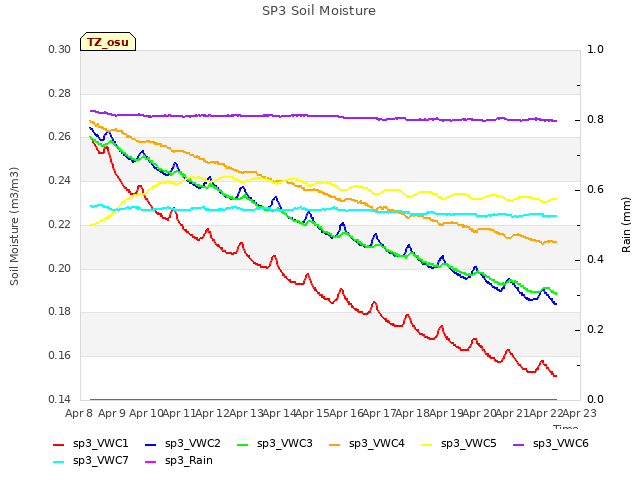
Task: Select the sp3_VWC3 legend entry
Action: coord(275,443)
